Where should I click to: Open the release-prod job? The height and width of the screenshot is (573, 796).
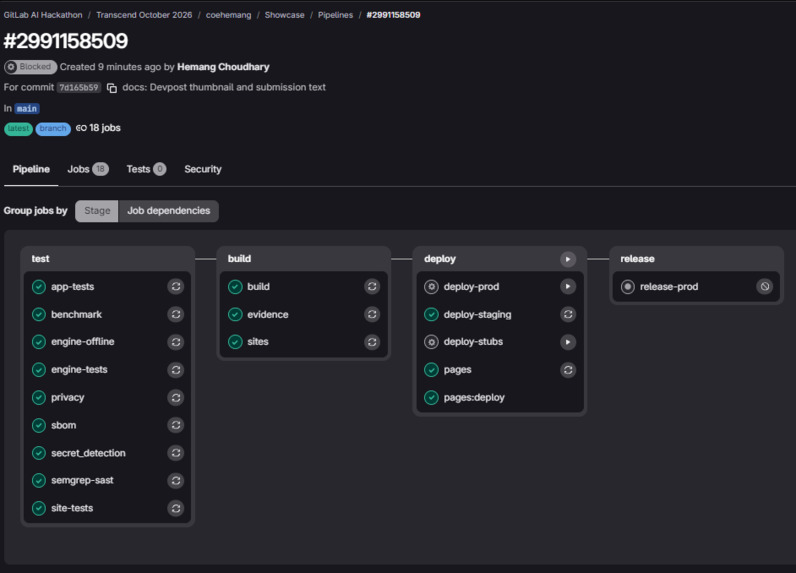[x=669, y=287]
